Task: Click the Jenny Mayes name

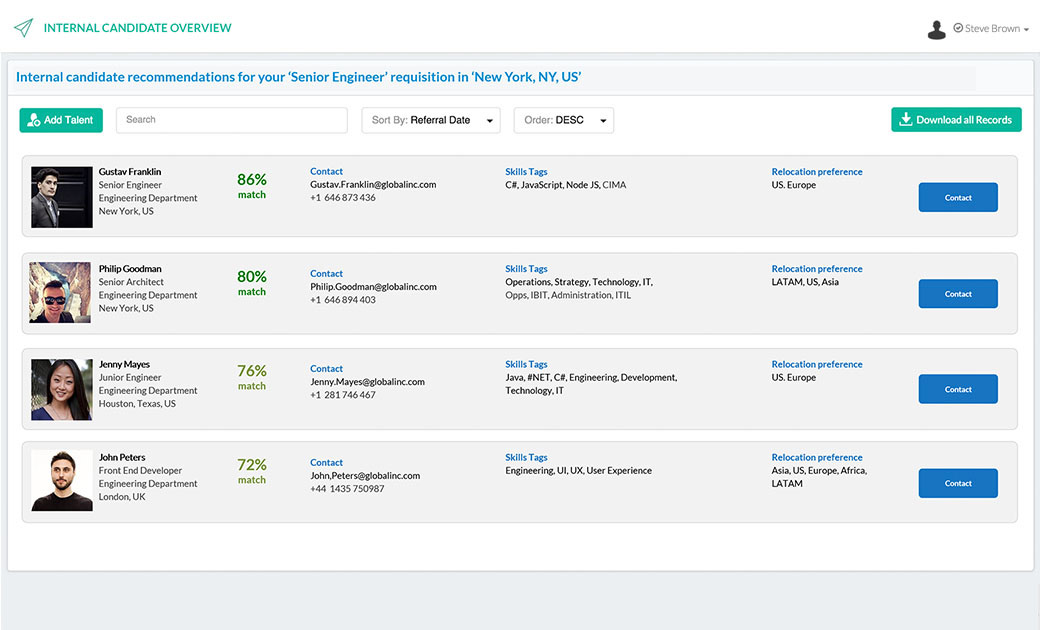Action: [124, 364]
